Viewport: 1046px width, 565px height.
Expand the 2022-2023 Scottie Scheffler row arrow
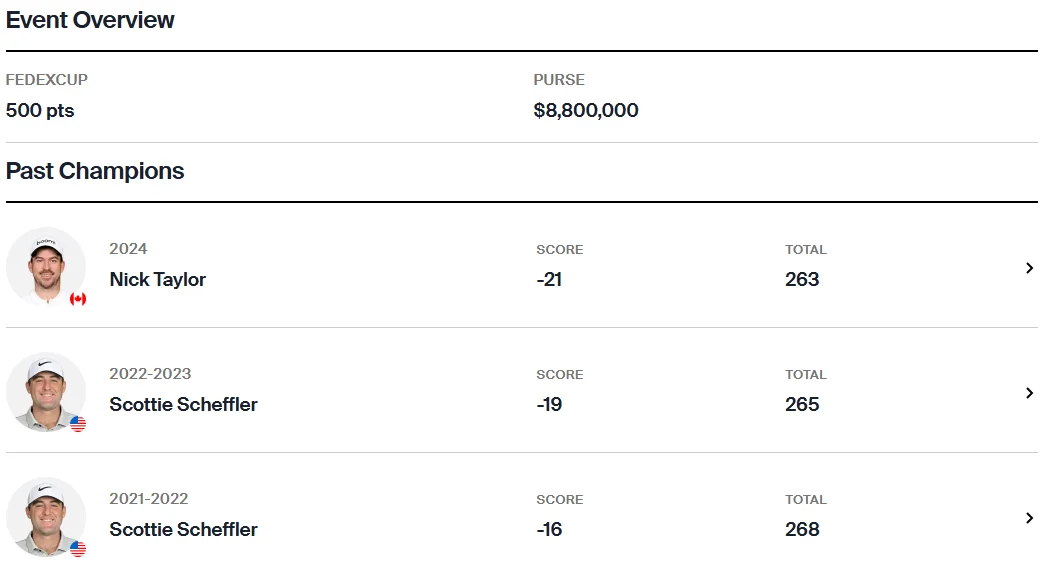[x=1029, y=393]
